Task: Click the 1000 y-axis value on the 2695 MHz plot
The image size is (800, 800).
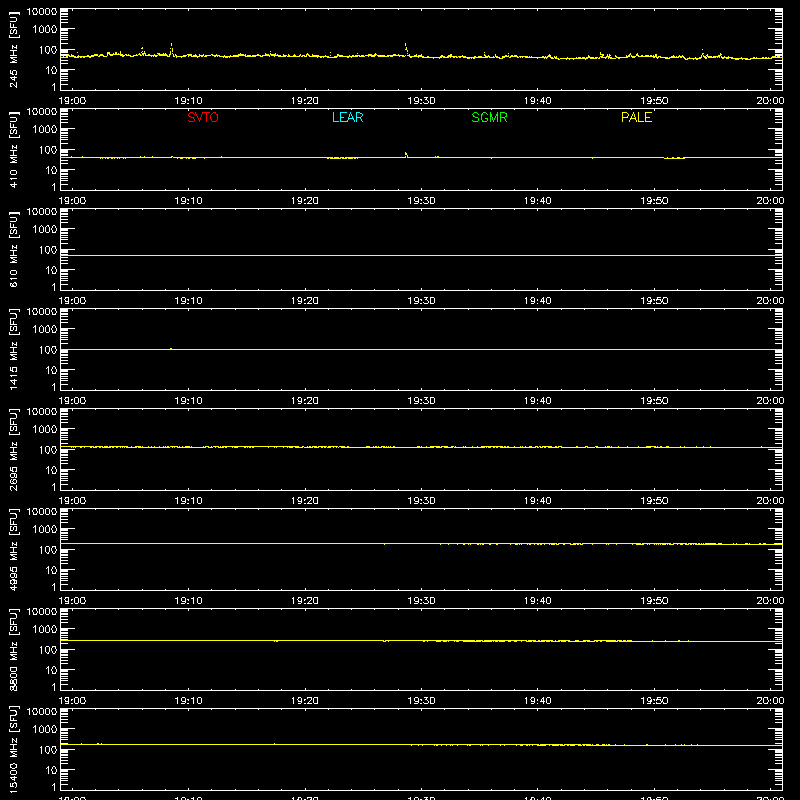Action: 45,430
